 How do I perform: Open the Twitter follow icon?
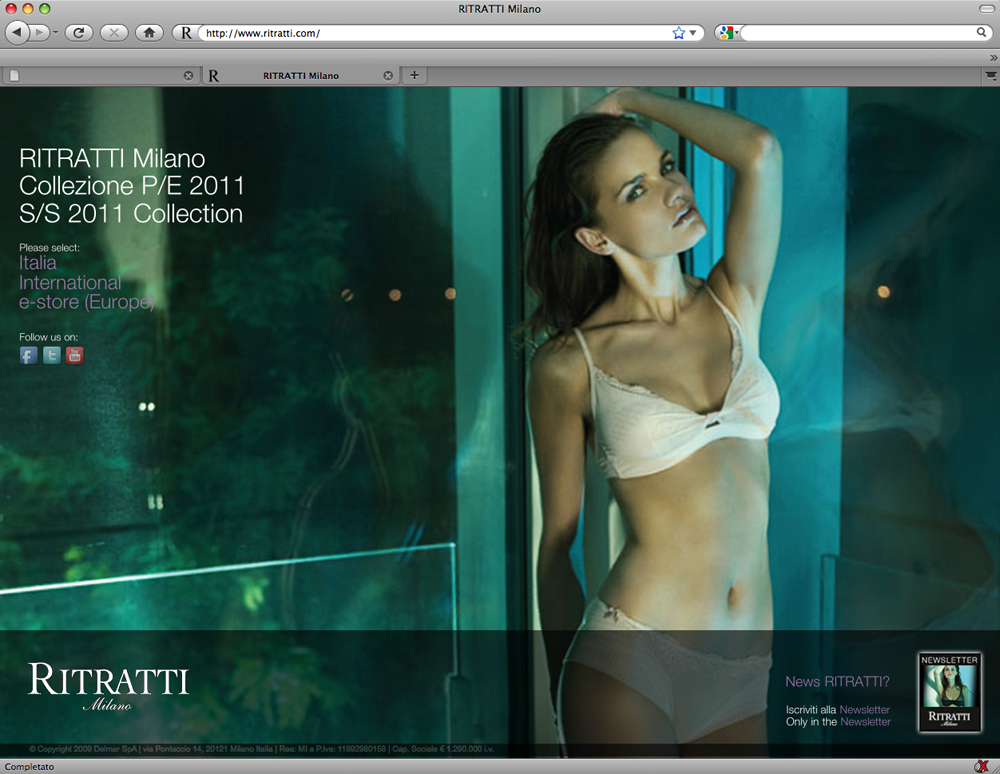pos(52,355)
